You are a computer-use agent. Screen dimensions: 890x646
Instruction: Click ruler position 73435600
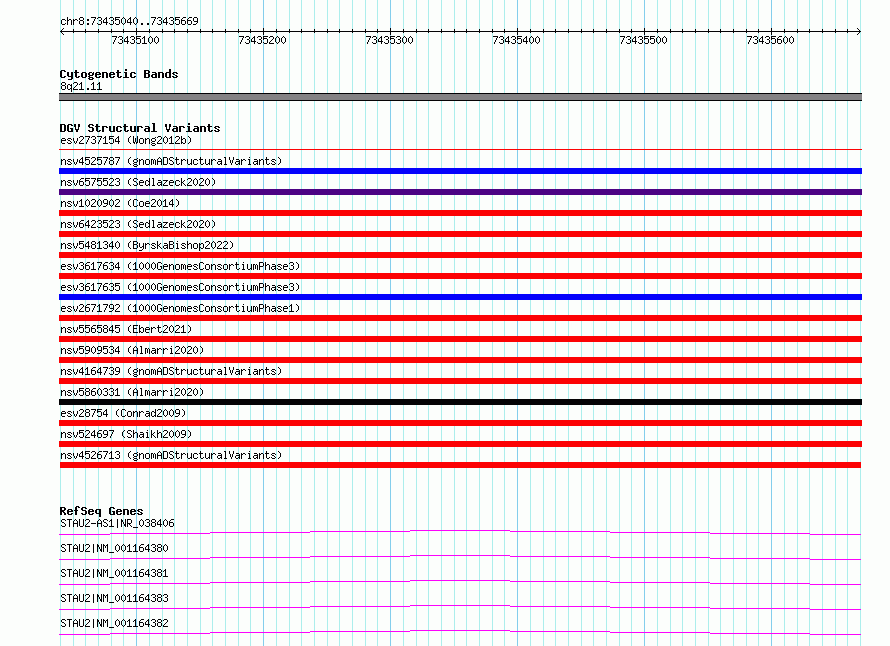[770, 40]
